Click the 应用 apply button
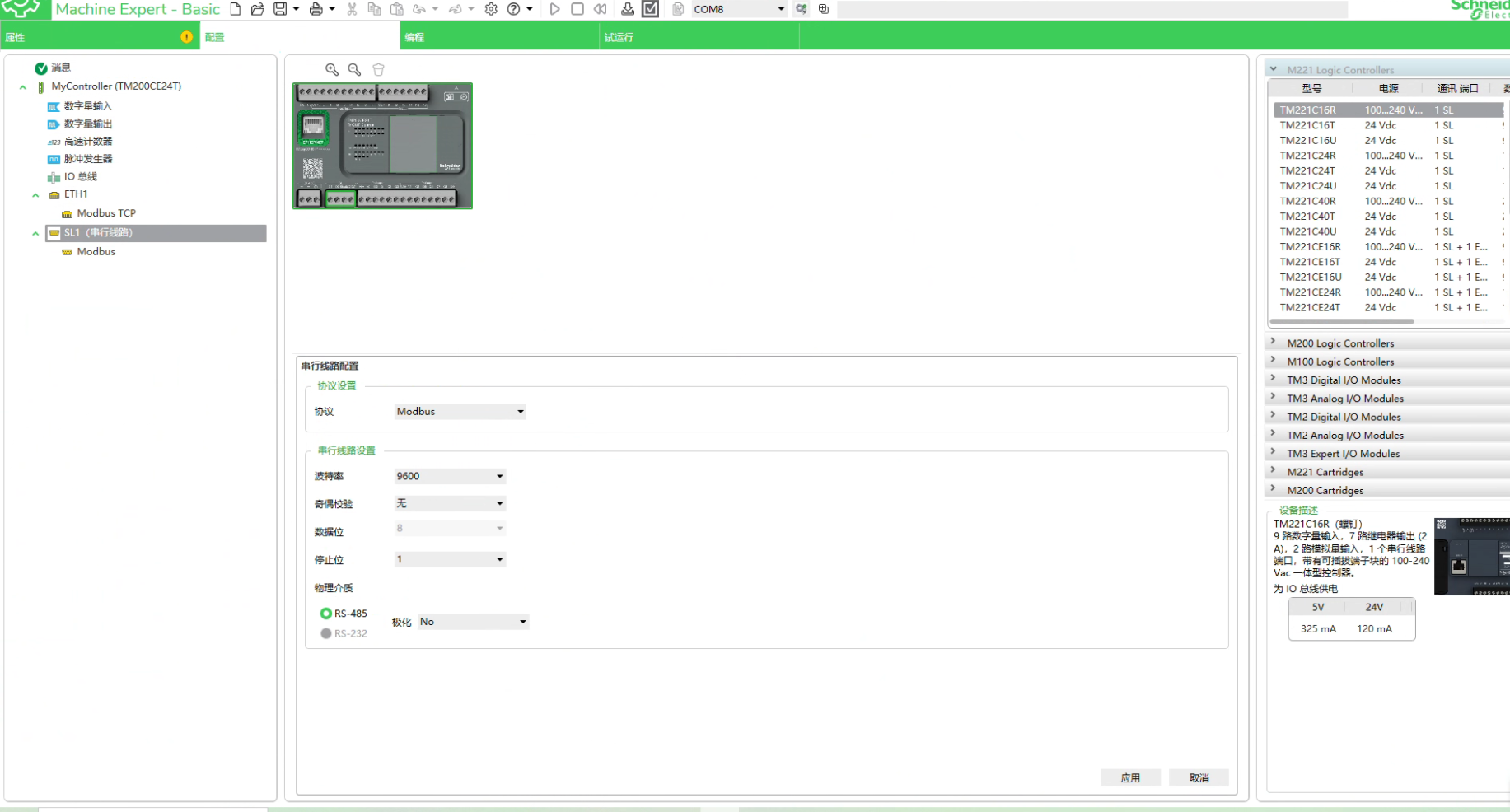Viewport: 1510px width, 812px height. tap(1130, 777)
